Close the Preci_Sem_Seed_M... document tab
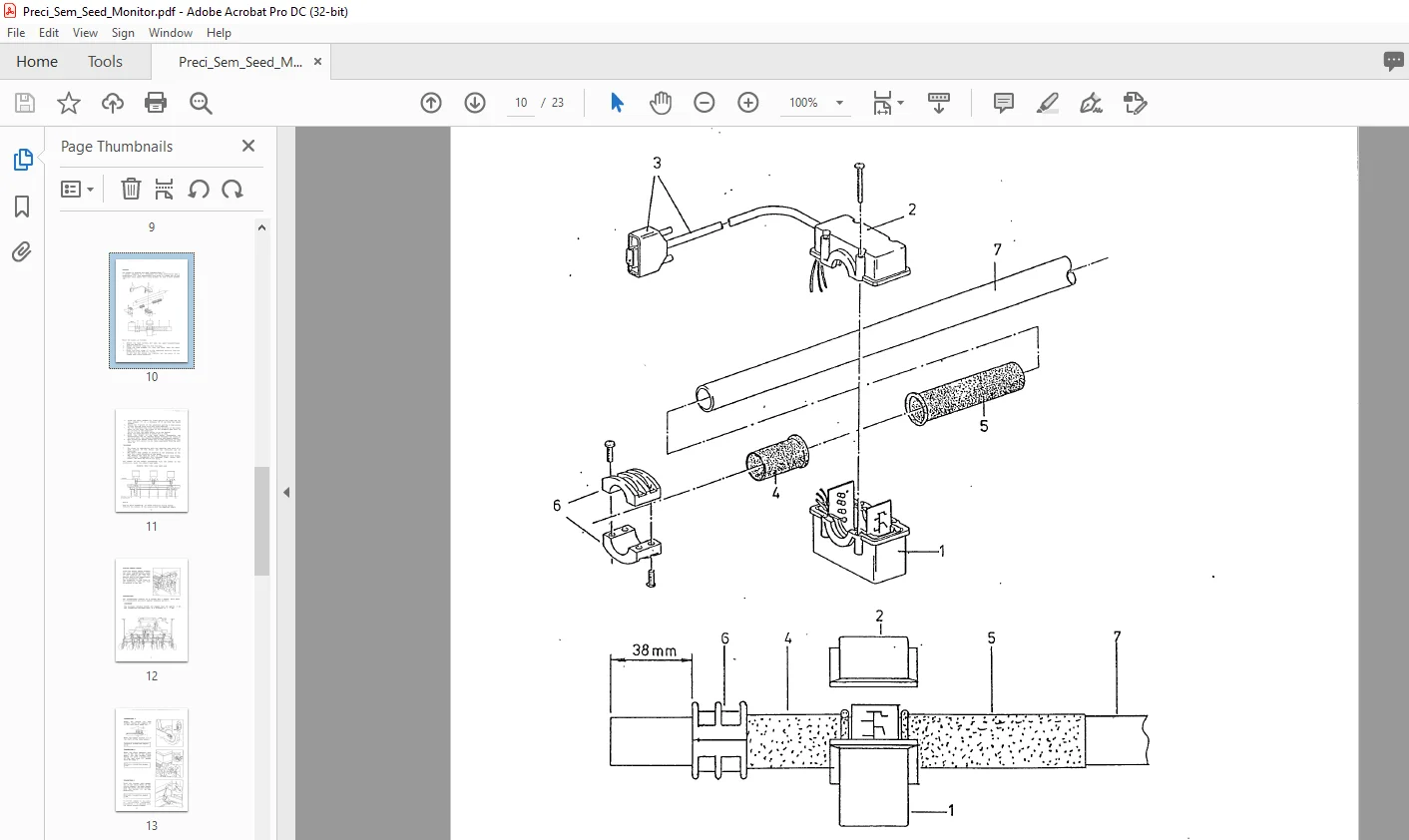The image size is (1409, 840). point(317,62)
